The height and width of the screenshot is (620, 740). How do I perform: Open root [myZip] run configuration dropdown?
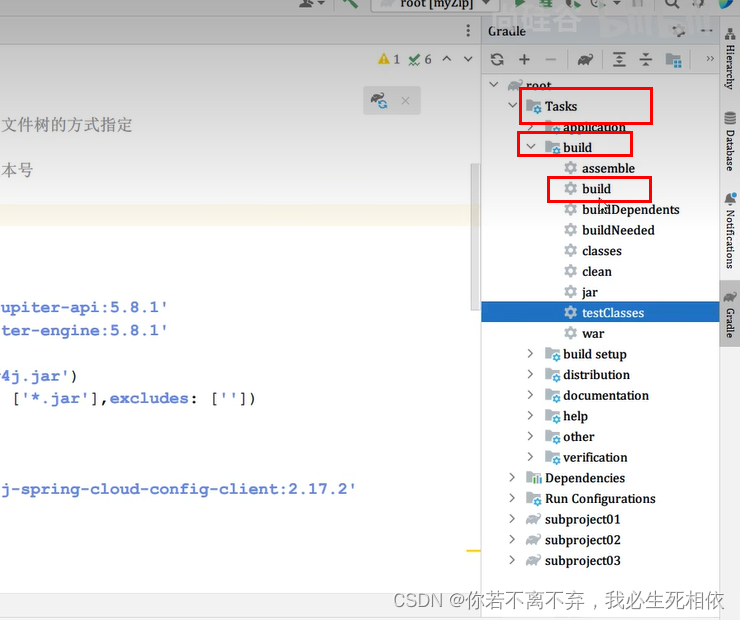point(436,5)
